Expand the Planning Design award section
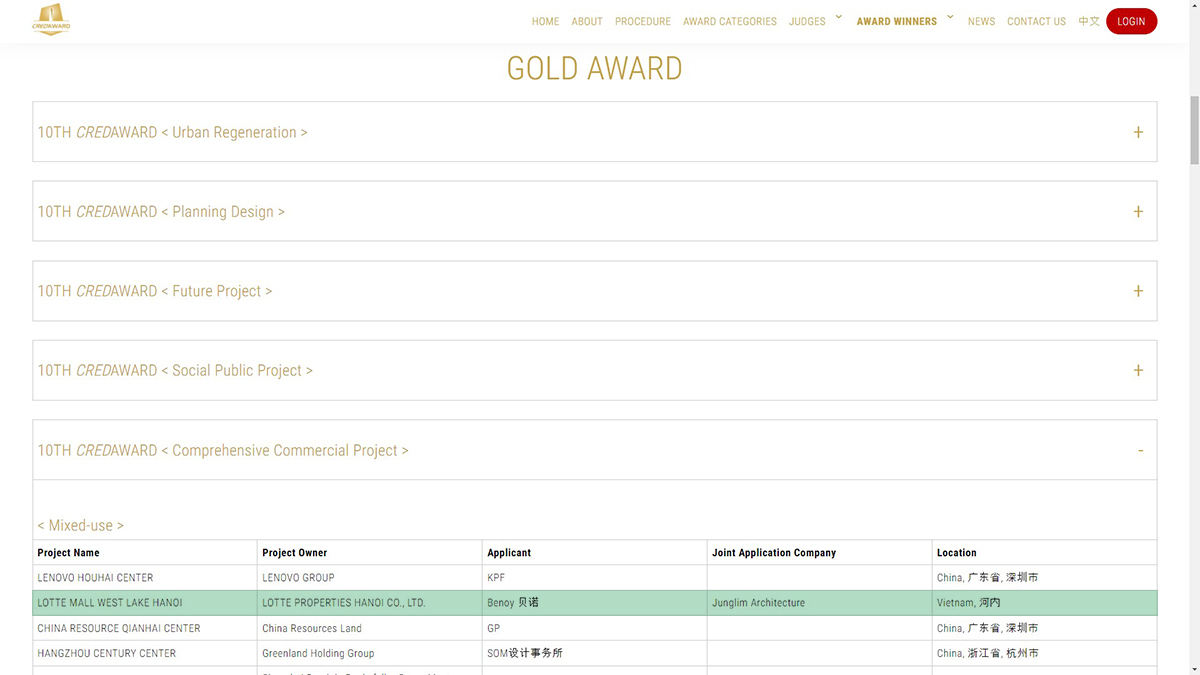Screen dimensions: 1200x675 click(595, 211)
